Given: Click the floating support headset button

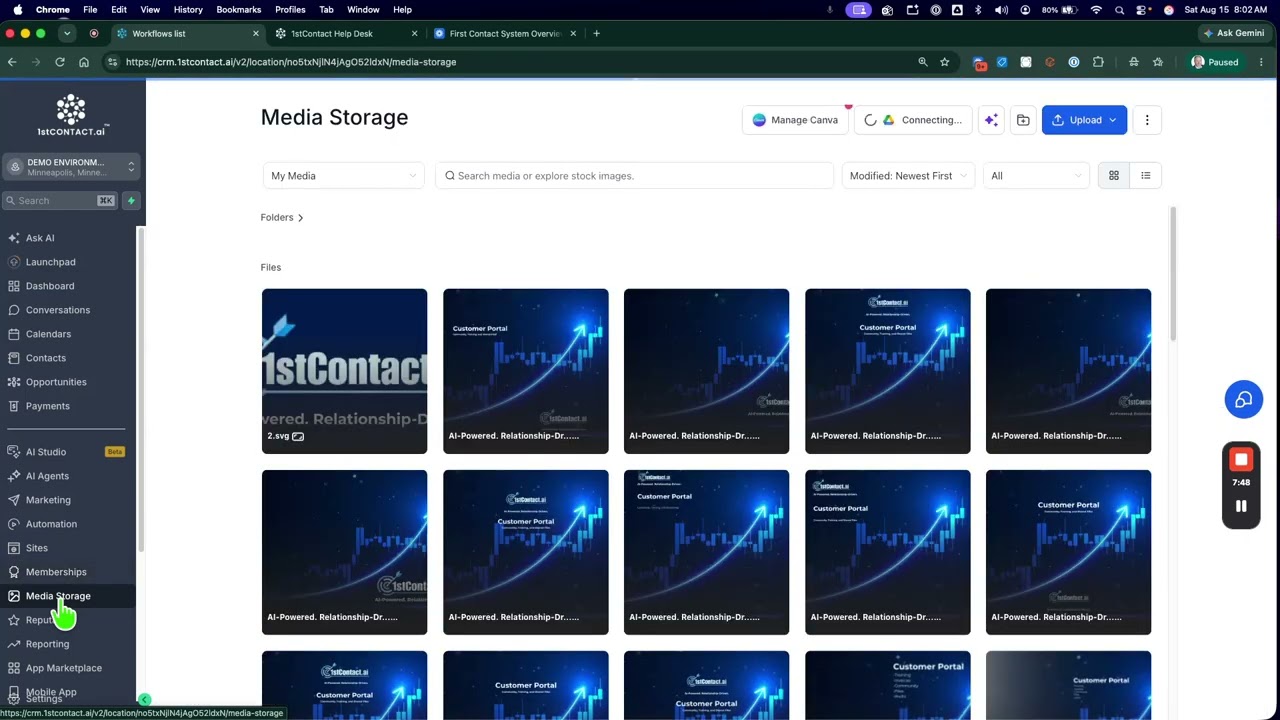Looking at the screenshot, I should coord(1244,400).
